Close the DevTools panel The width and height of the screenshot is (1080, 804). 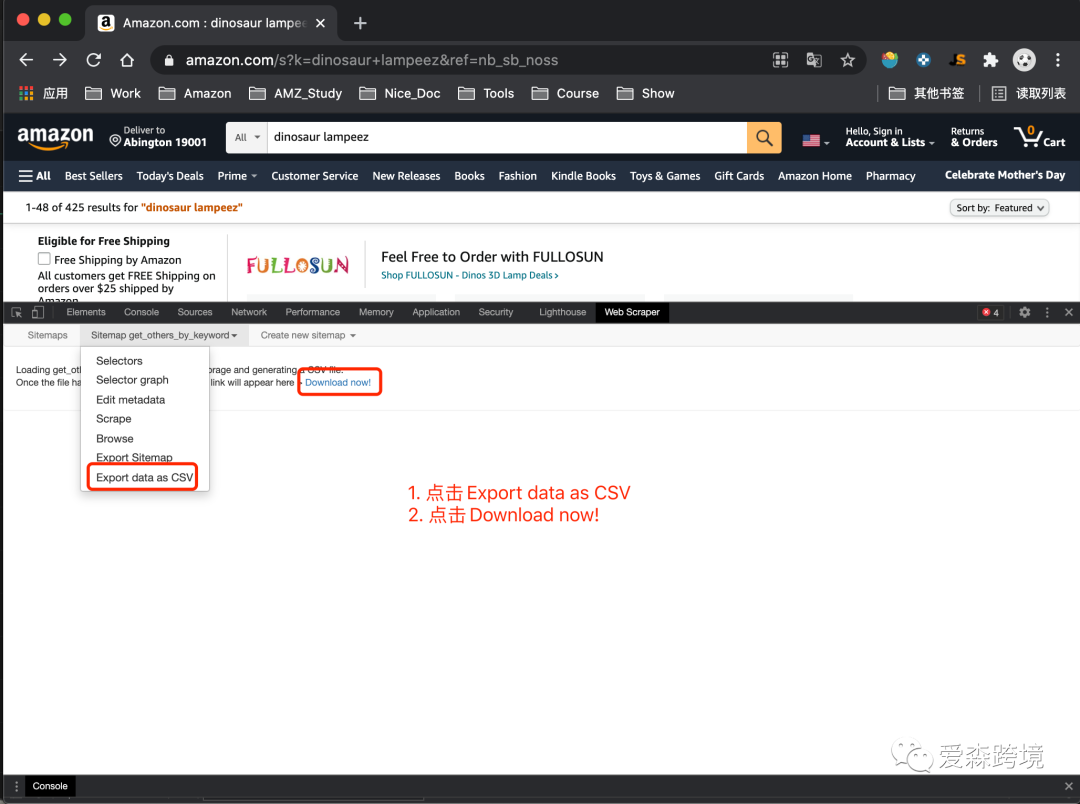coord(1068,312)
